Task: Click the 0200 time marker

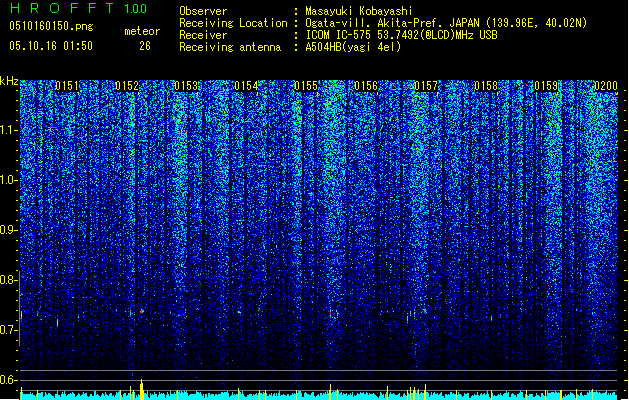Action: click(x=606, y=86)
